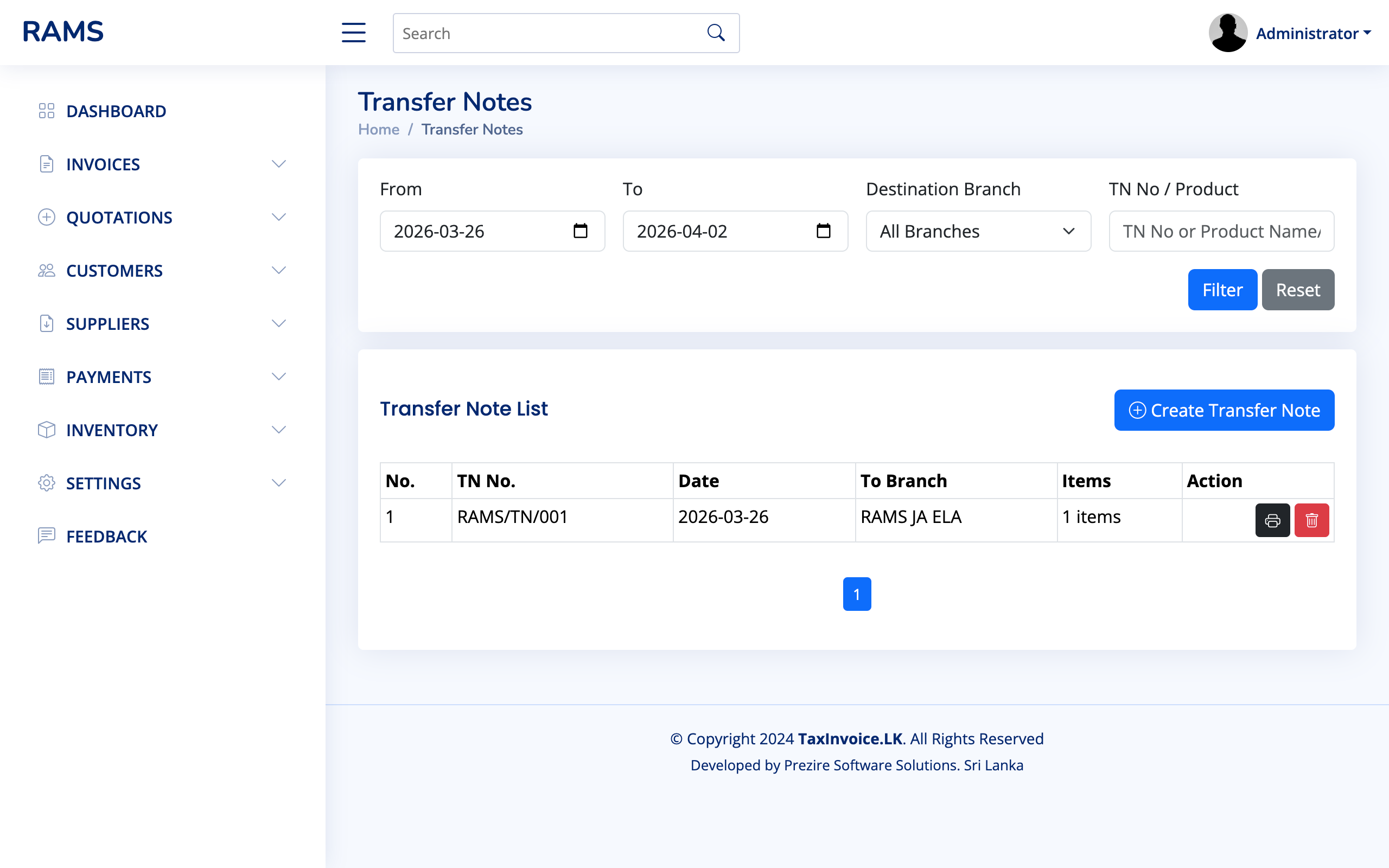Open the Administrator account dropdown
1389x868 pixels.
click(1312, 33)
